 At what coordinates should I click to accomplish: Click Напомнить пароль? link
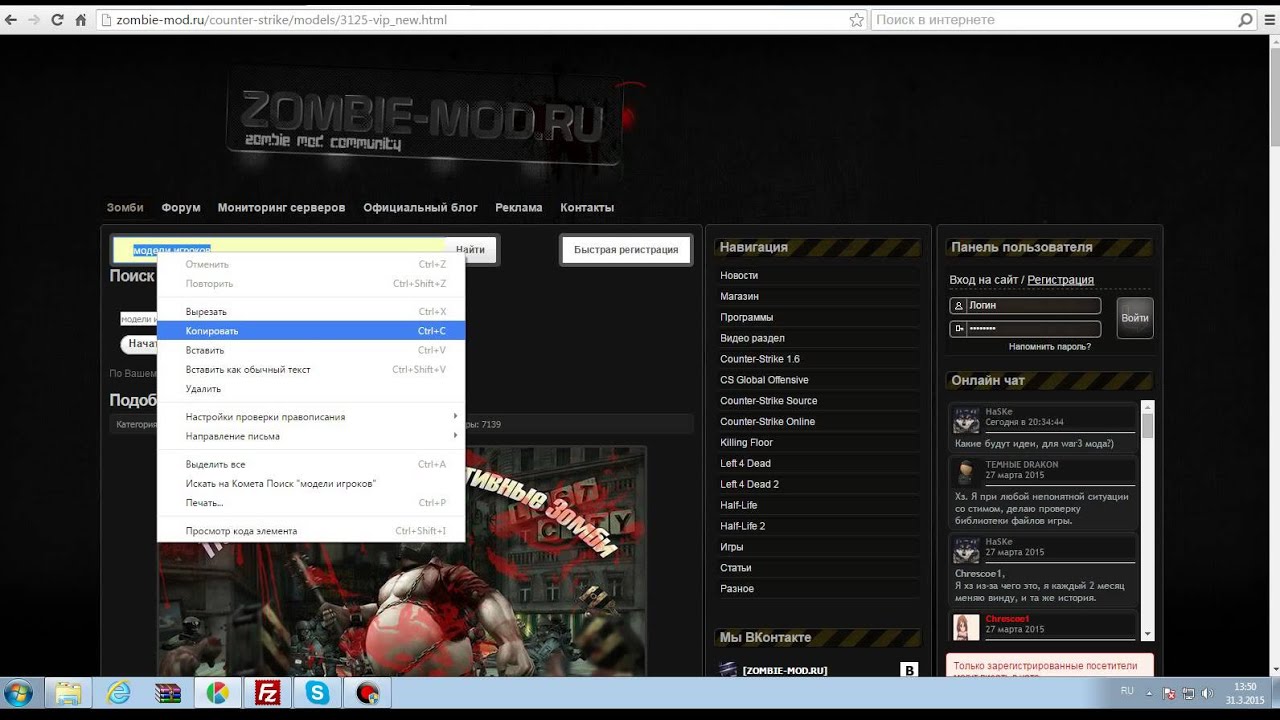point(1050,347)
